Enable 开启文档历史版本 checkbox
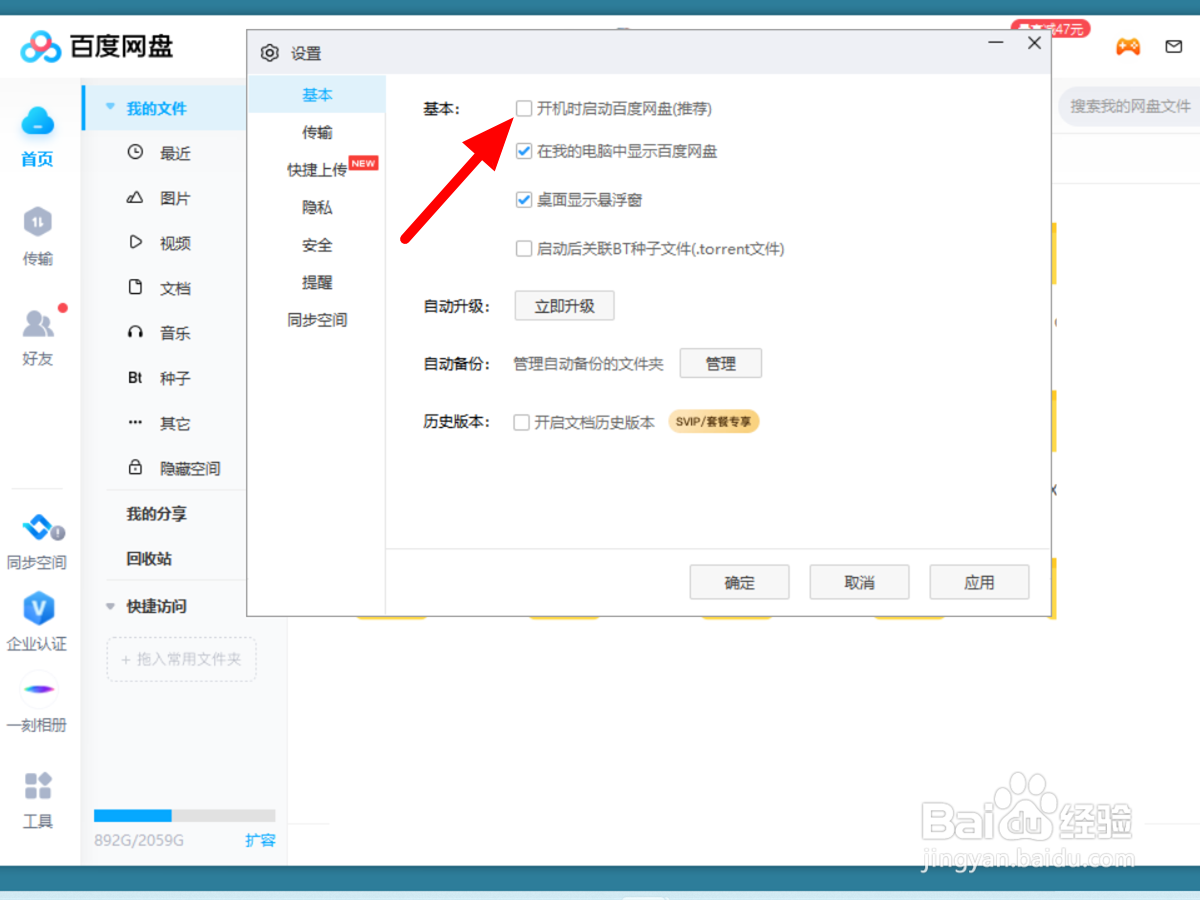Viewport: 1200px width, 900px height. coord(521,422)
